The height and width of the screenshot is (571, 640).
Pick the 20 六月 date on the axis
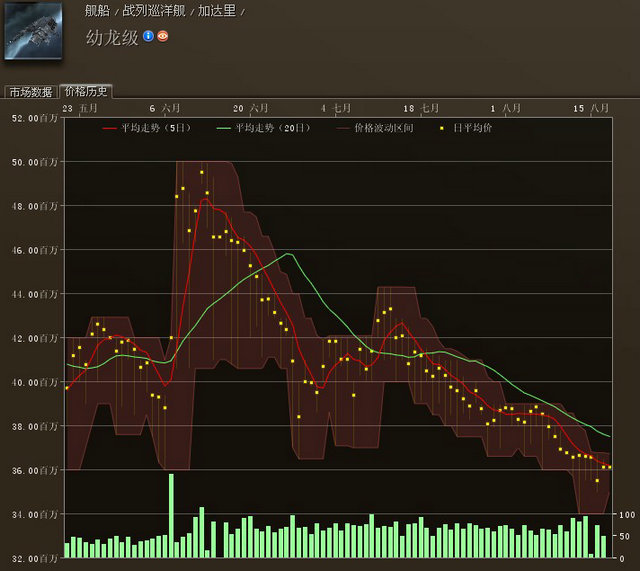(x=251, y=107)
